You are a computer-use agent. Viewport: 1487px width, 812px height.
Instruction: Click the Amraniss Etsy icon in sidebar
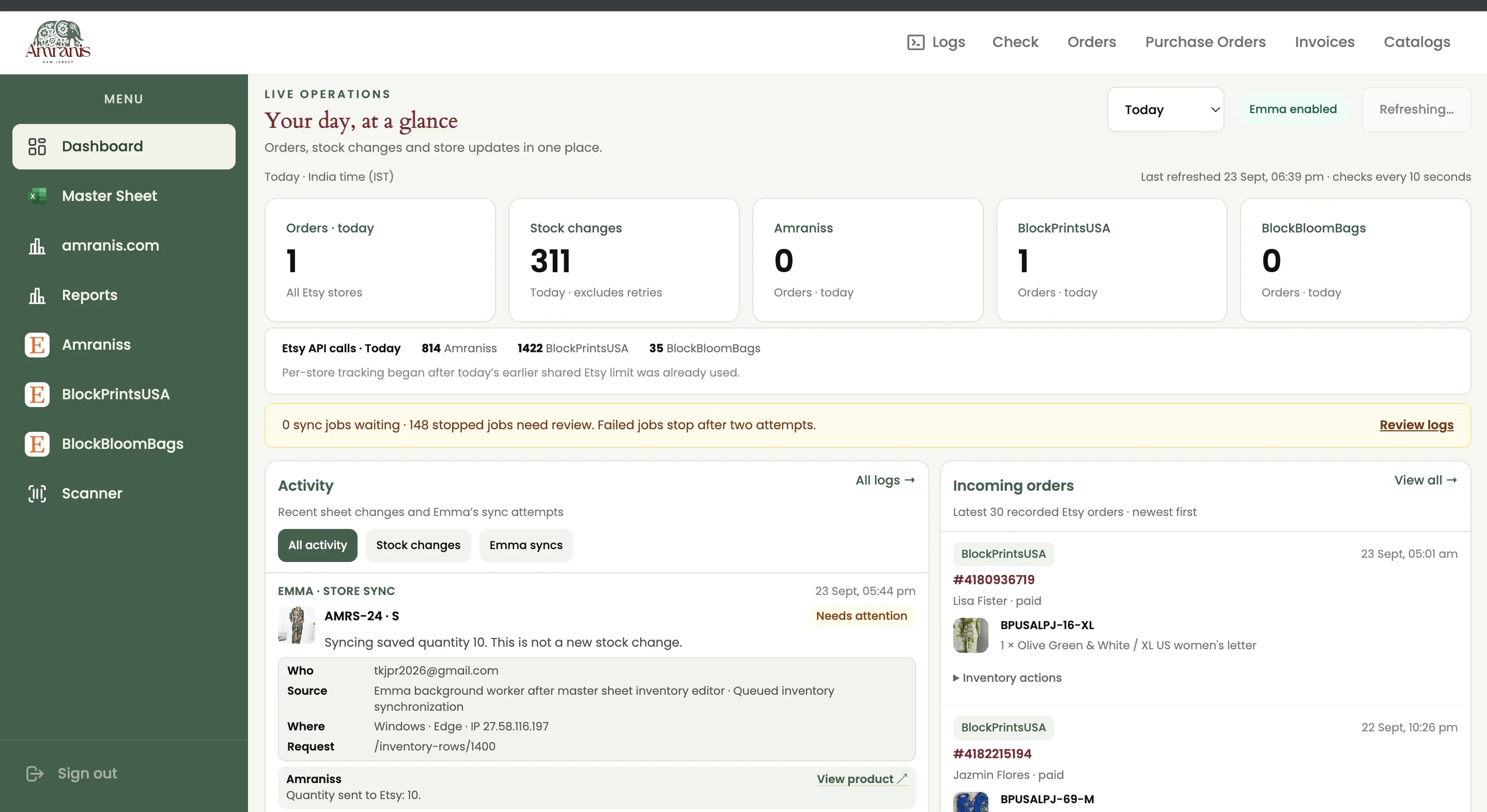pos(37,345)
